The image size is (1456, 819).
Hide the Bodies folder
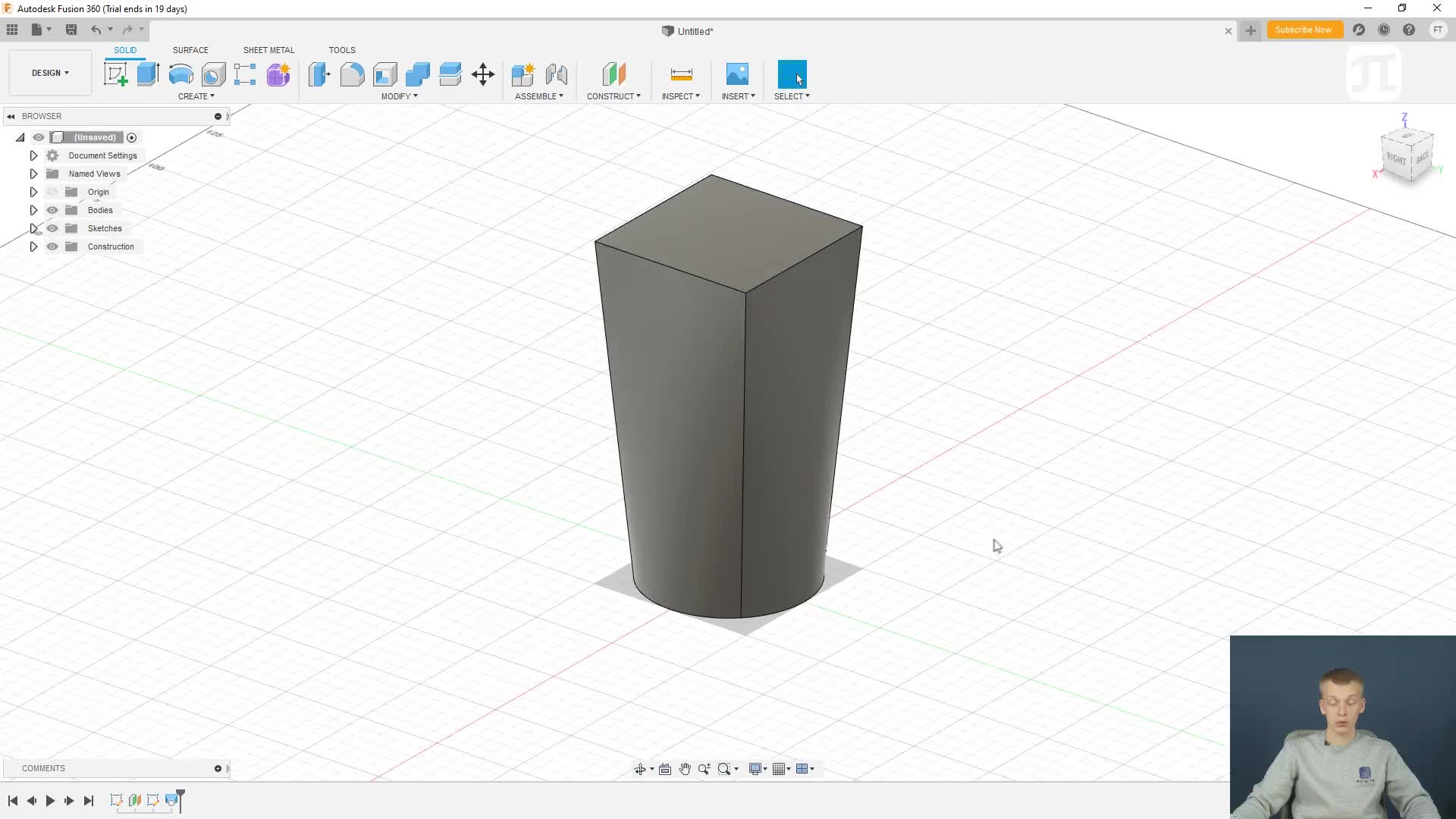point(52,210)
